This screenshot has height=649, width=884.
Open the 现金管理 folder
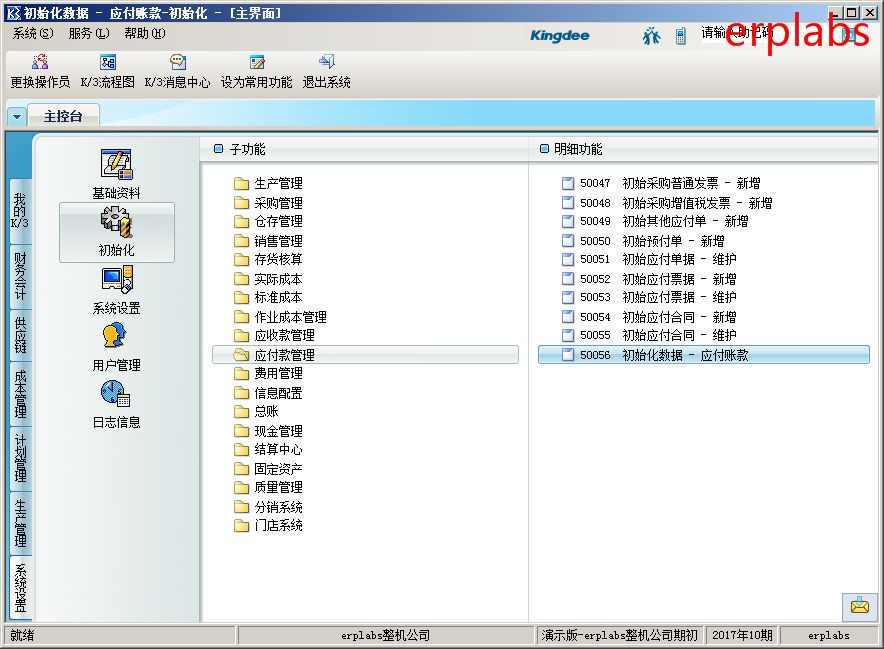(x=268, y=431)
